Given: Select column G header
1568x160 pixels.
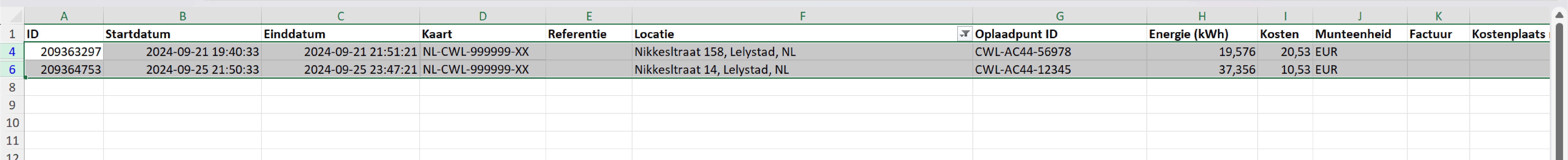Looking at the screenshot, I should 1060,17.
